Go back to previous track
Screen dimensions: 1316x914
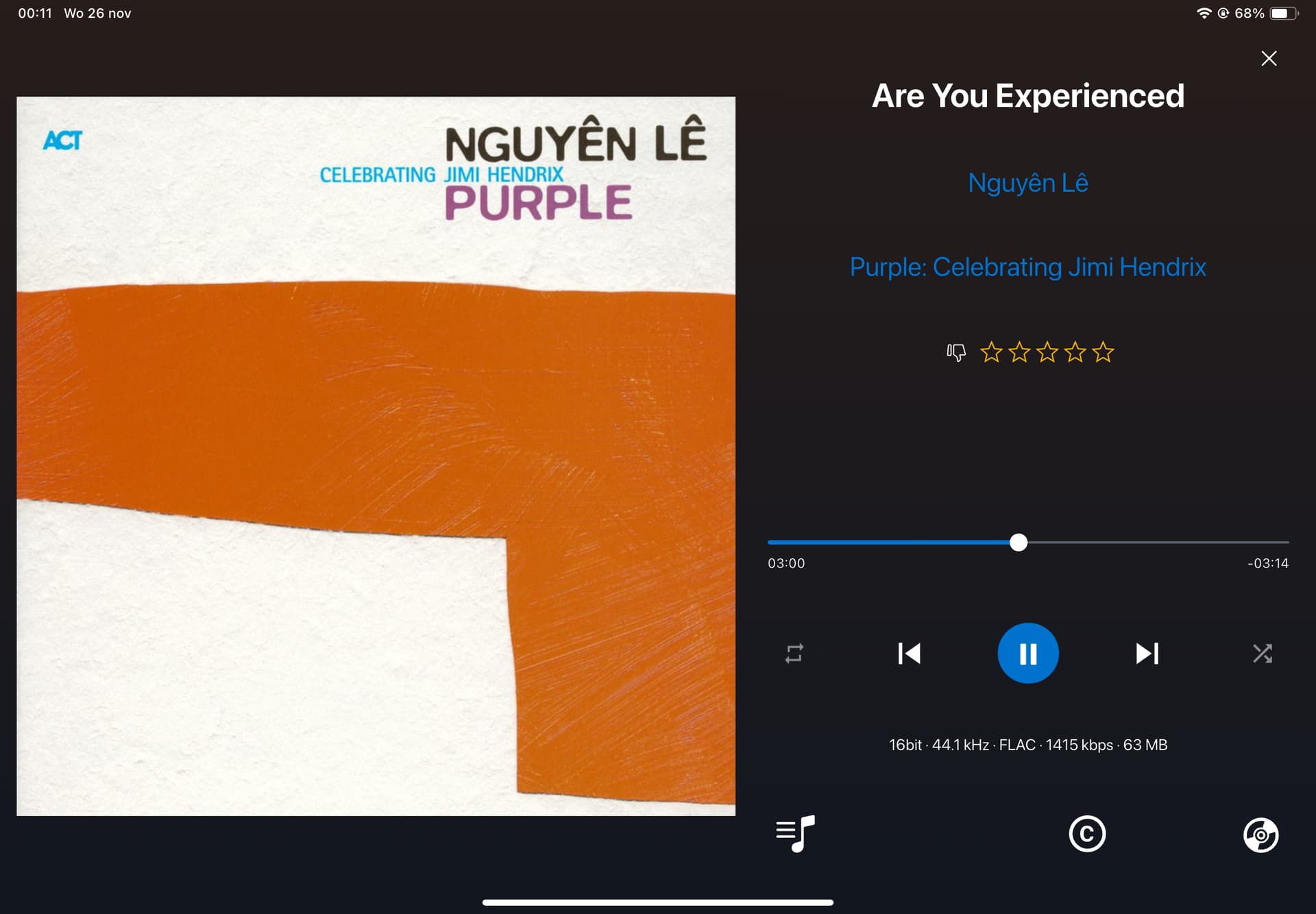click(x=909, y=653)
